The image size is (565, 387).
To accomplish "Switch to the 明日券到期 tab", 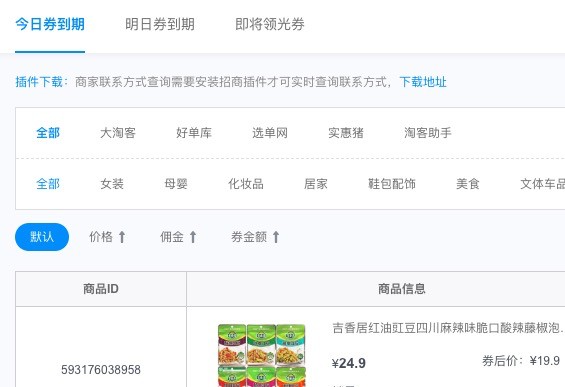I will pos(160,25).
